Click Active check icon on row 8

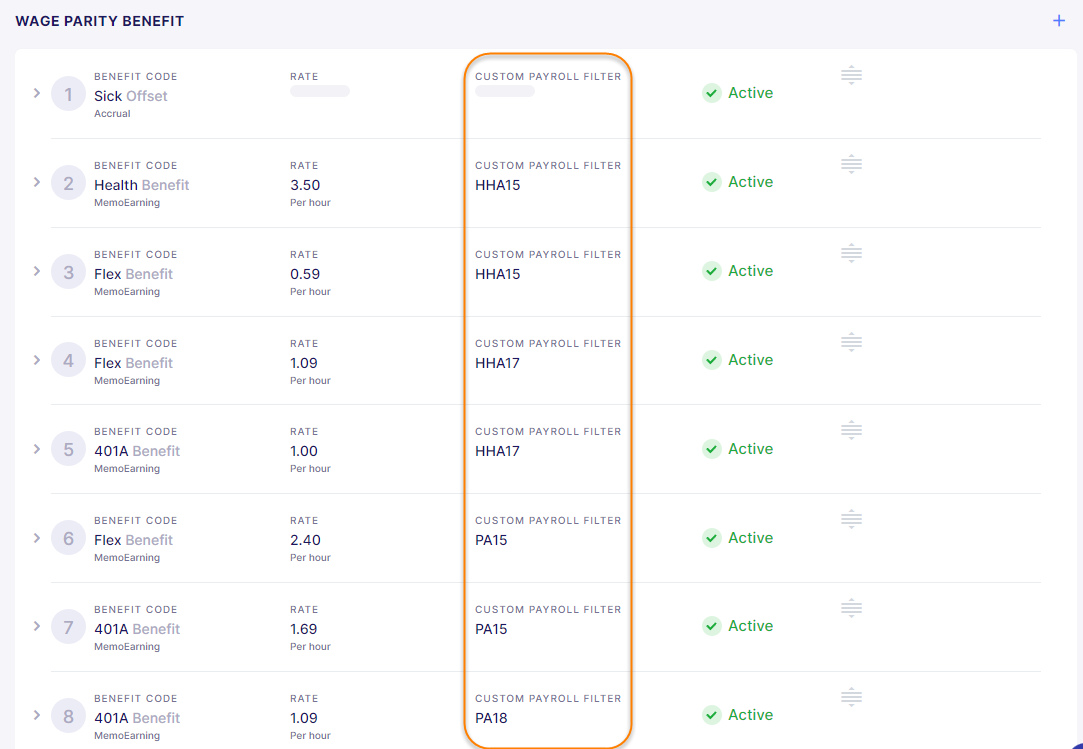pyautogui.click(x=711, y=714)
